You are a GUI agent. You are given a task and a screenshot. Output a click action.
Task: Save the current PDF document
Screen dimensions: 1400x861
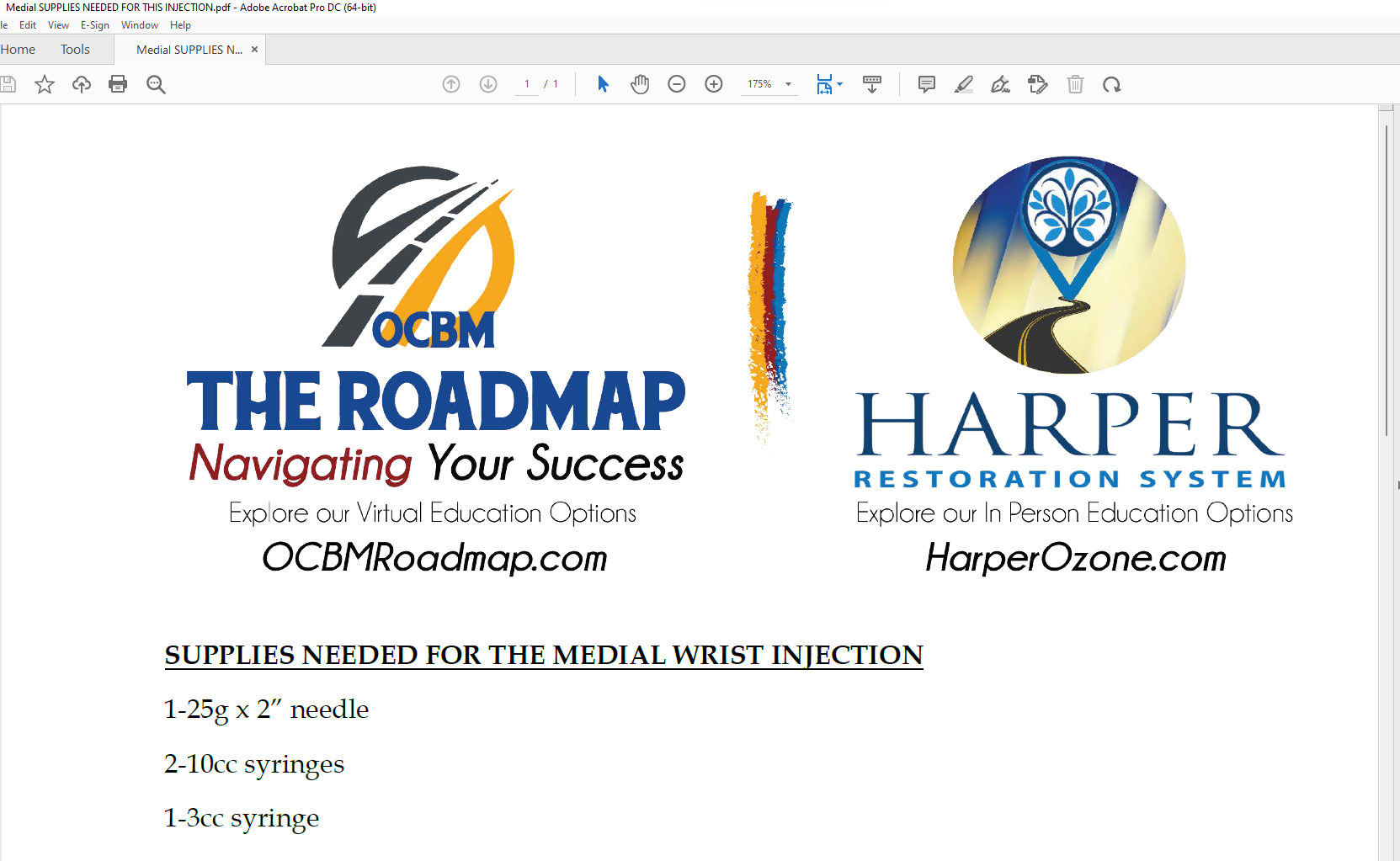point(8,84)
